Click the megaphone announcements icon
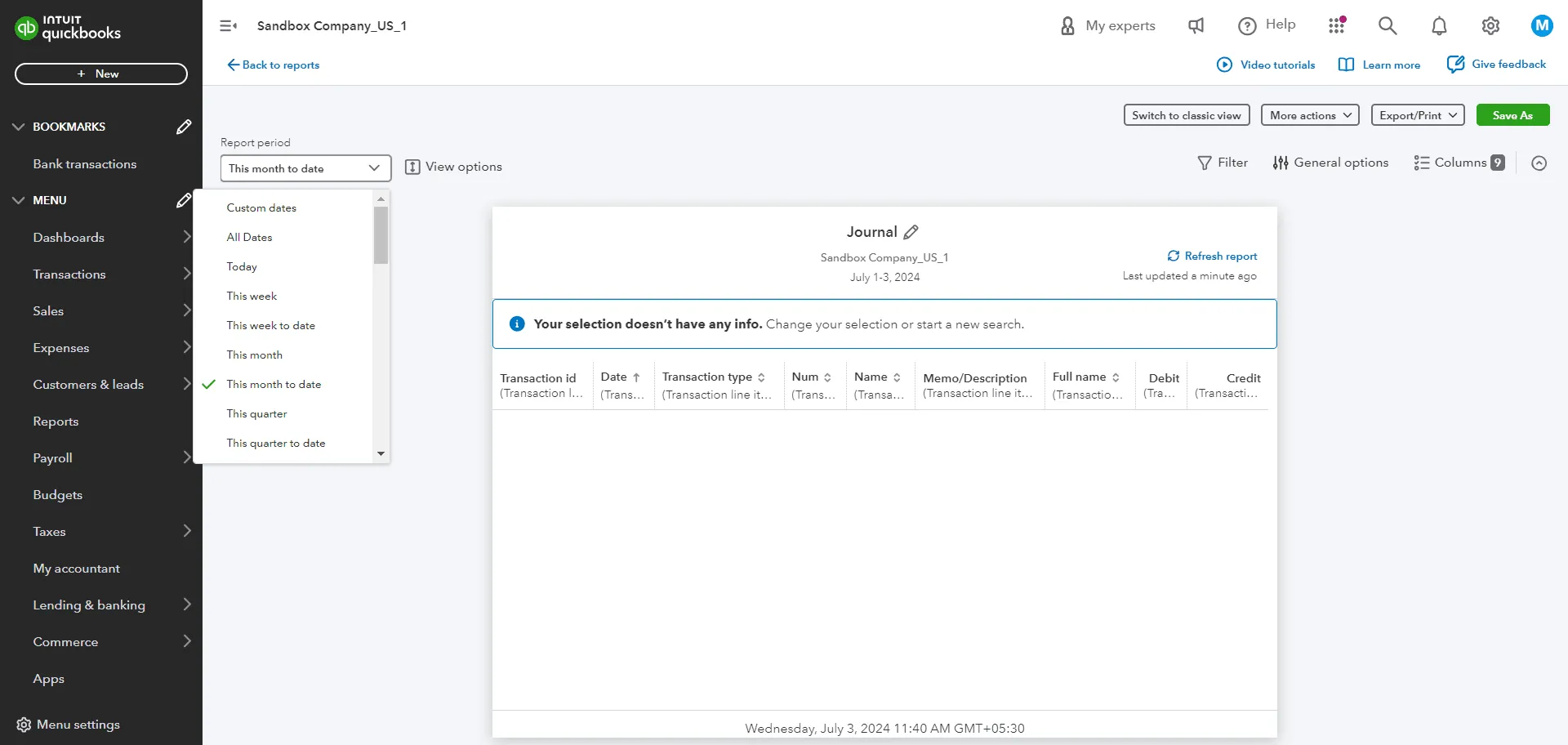1568x745 pixels. point(1196,26)
